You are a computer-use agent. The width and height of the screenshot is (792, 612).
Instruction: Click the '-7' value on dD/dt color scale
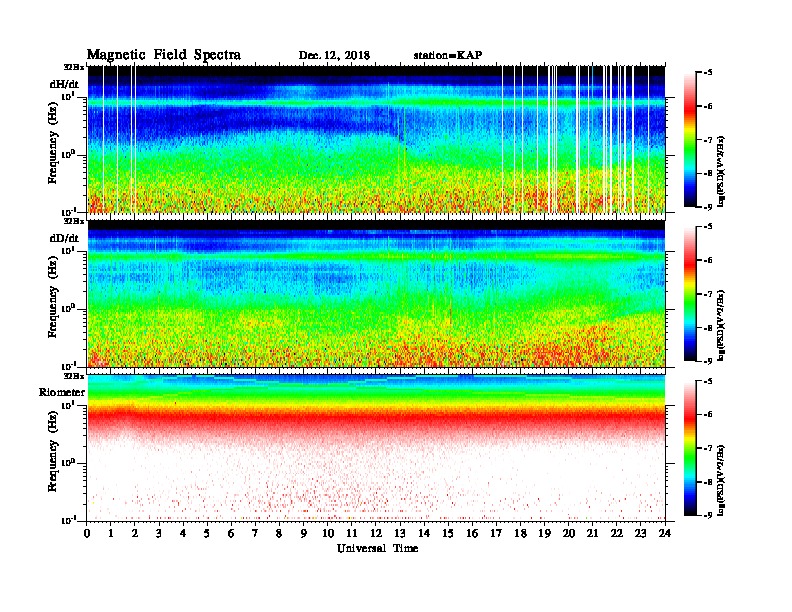(x=708, y=294)
